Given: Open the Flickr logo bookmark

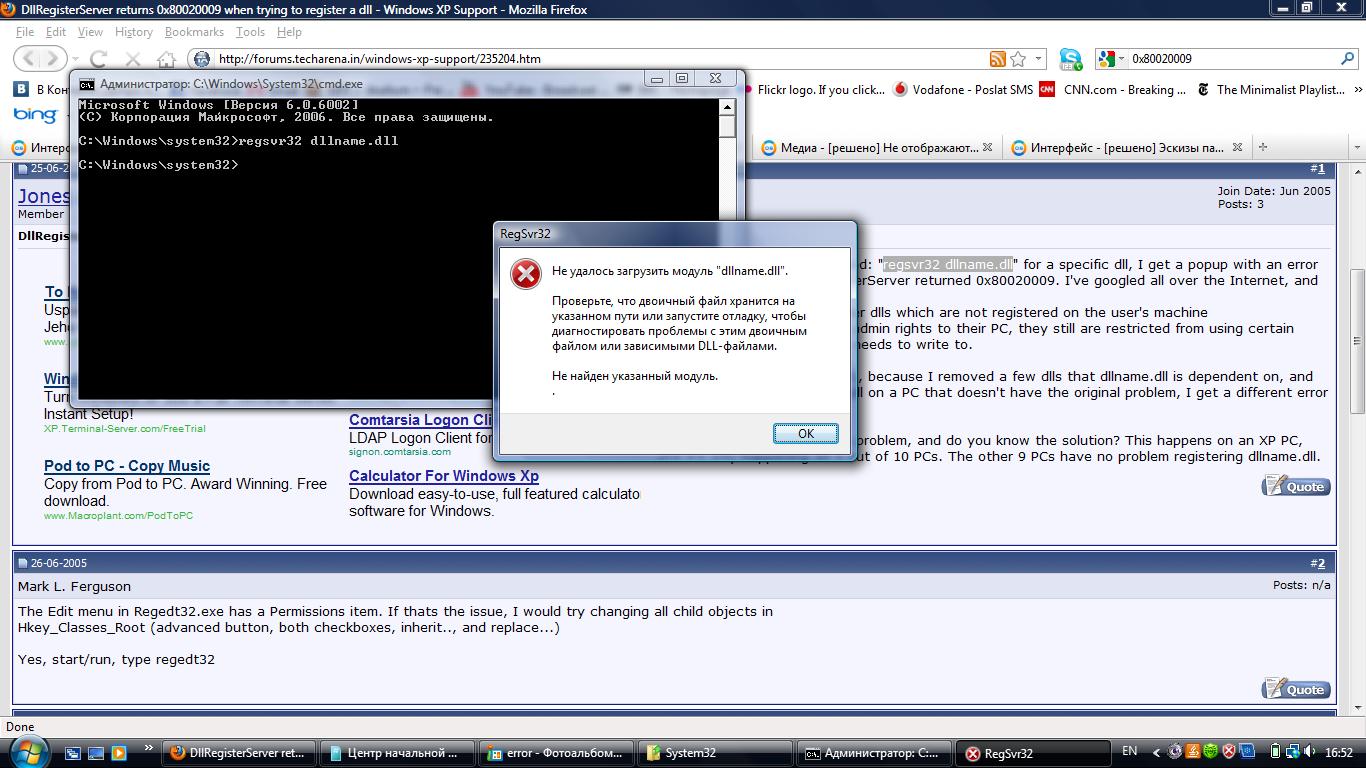Looking at the screenshot, I should coord(821,90).
